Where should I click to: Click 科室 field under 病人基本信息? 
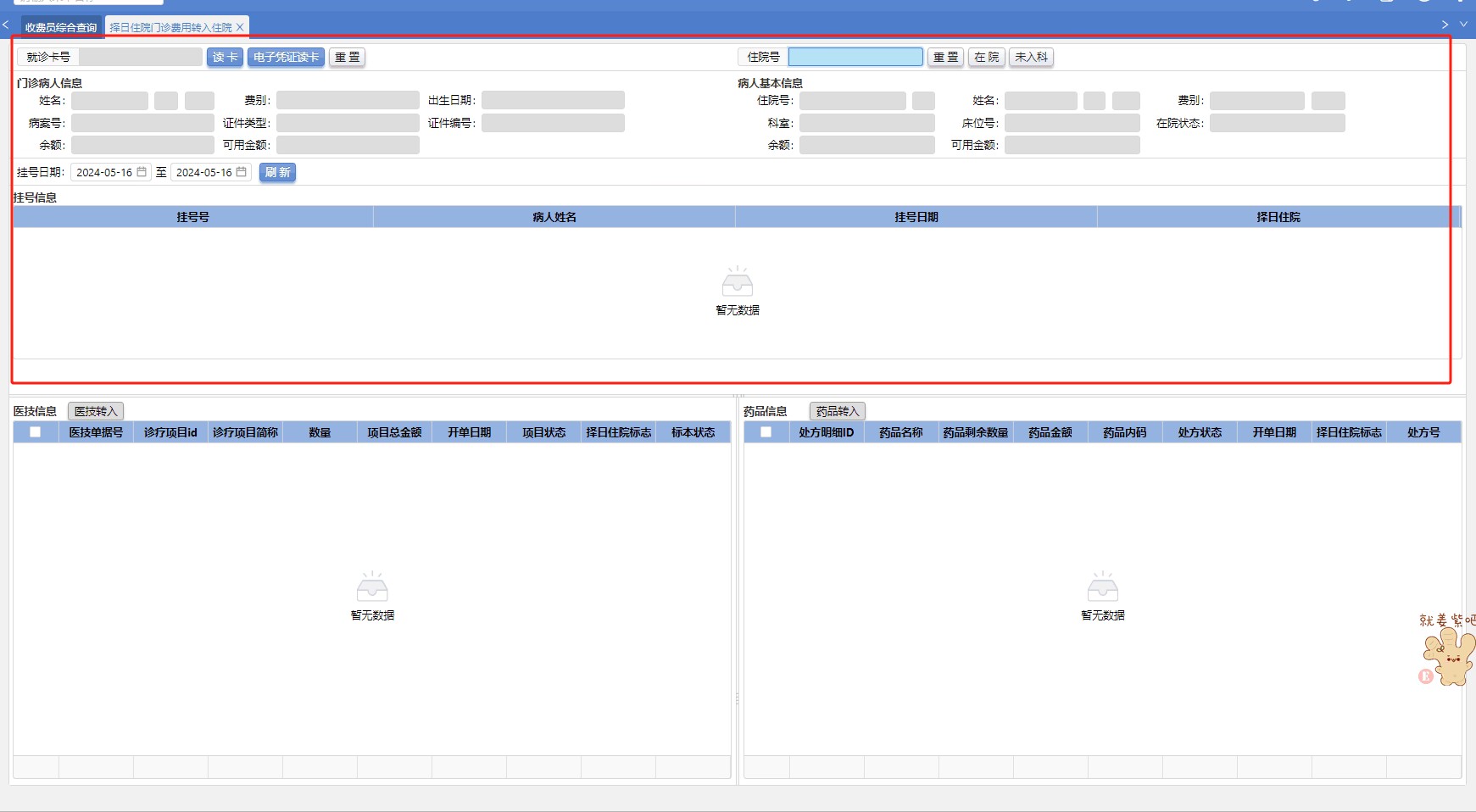[866, 123]
